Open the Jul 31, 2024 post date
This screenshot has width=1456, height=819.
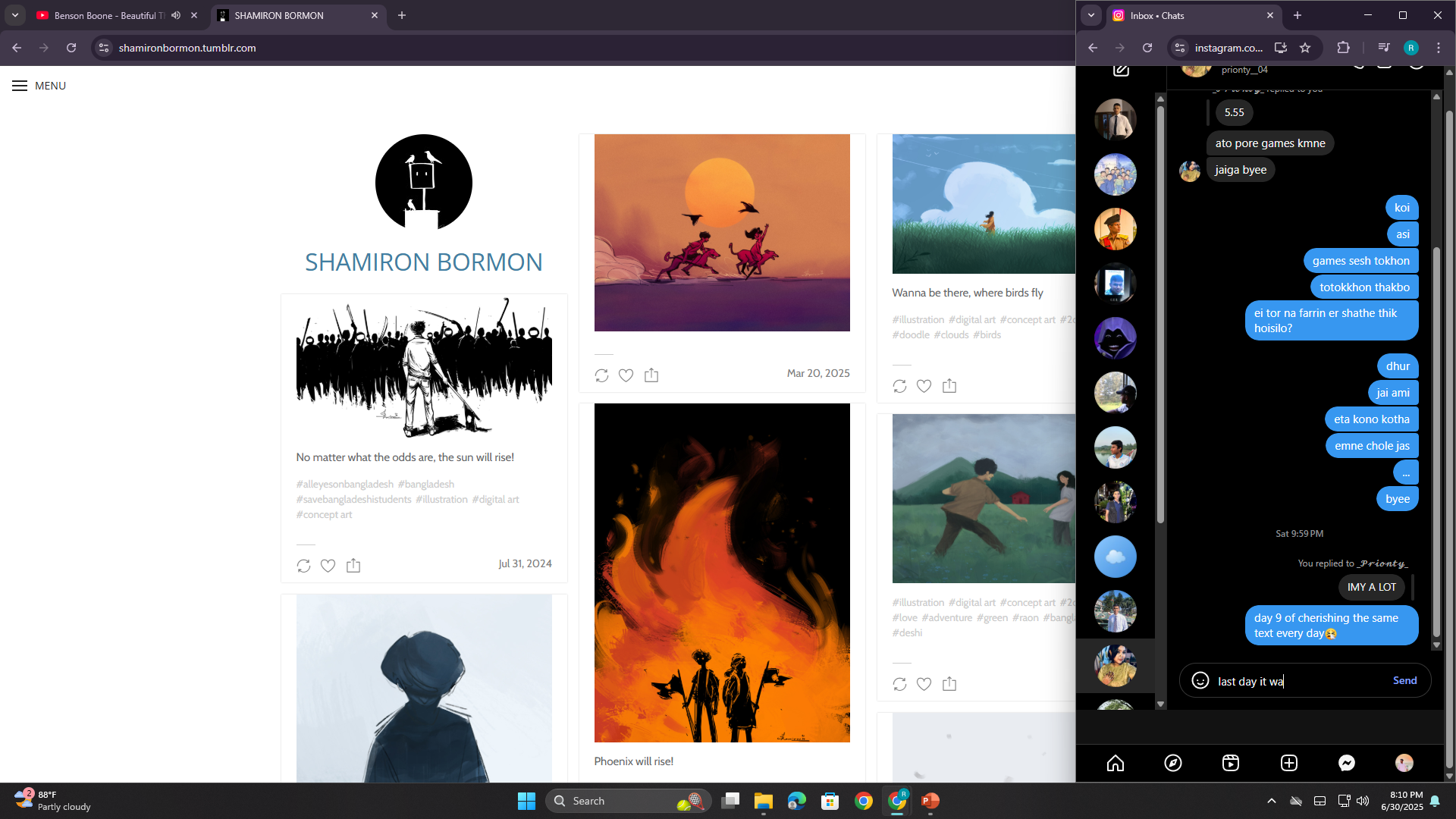525,563
